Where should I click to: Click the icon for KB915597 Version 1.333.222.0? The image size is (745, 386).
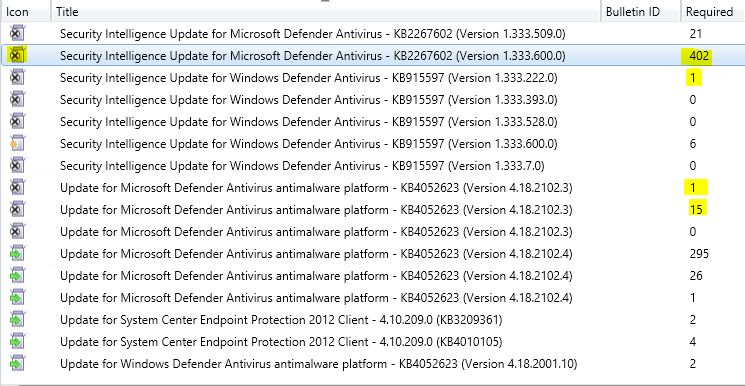(17, 77)
